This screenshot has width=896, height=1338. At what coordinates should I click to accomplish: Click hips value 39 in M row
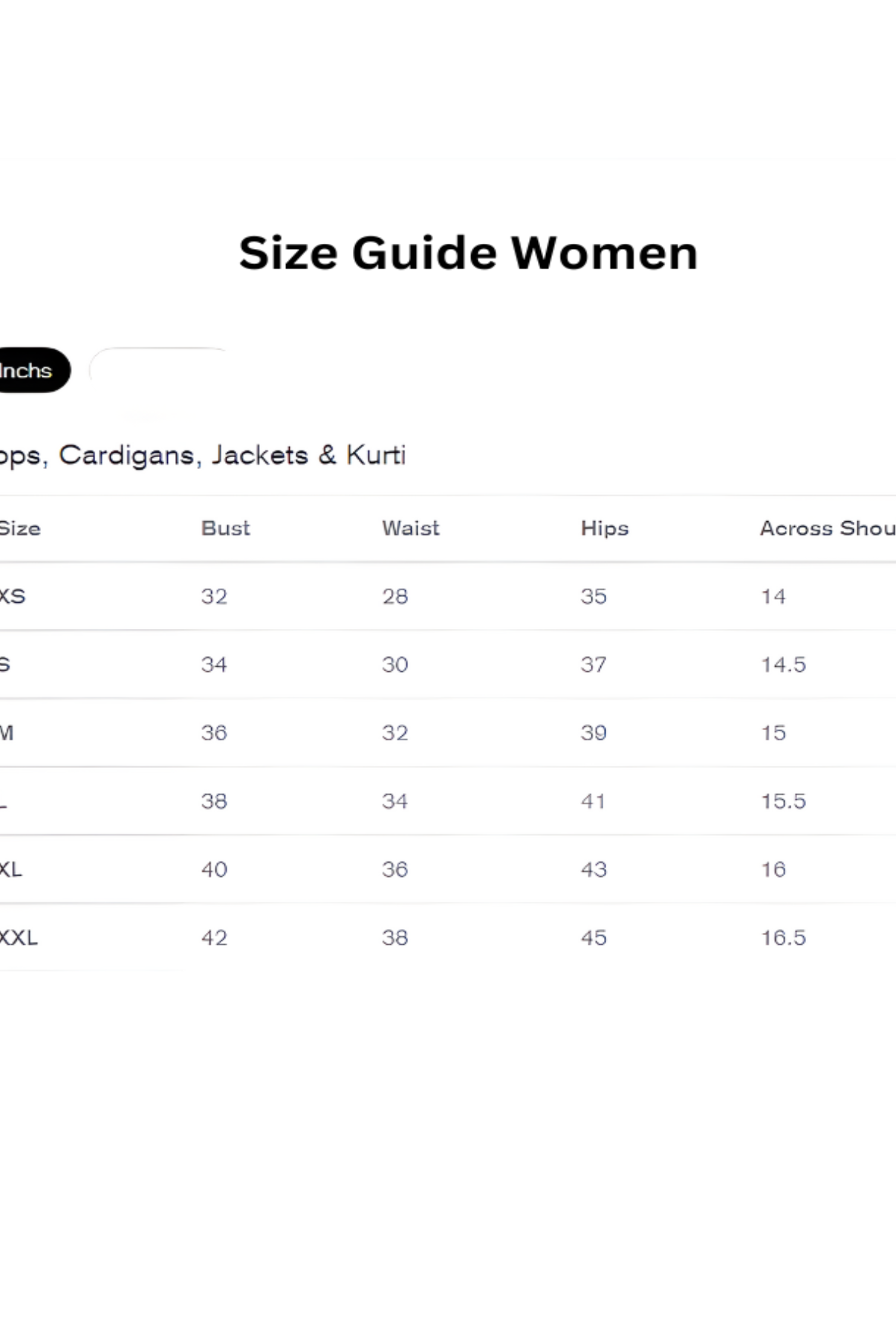tap(593, 733)
